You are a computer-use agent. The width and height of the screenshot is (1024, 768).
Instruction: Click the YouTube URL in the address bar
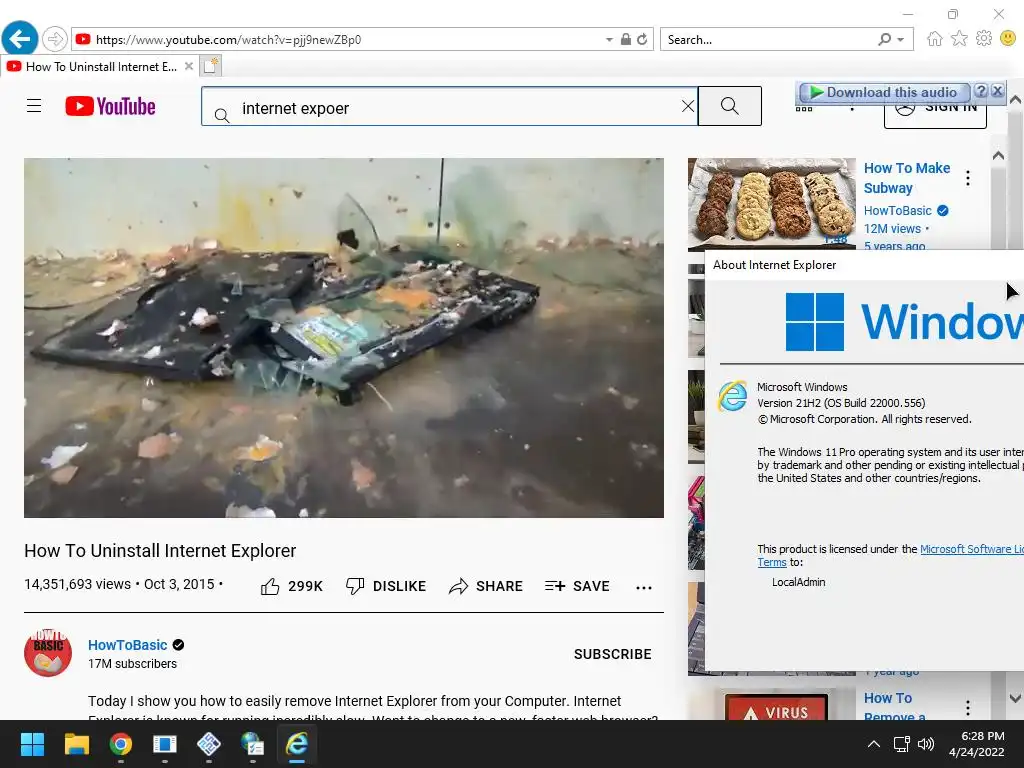coord(228,40)
